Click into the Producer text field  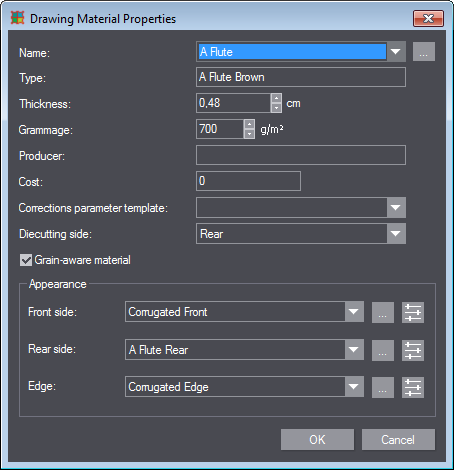click(301, 155)
